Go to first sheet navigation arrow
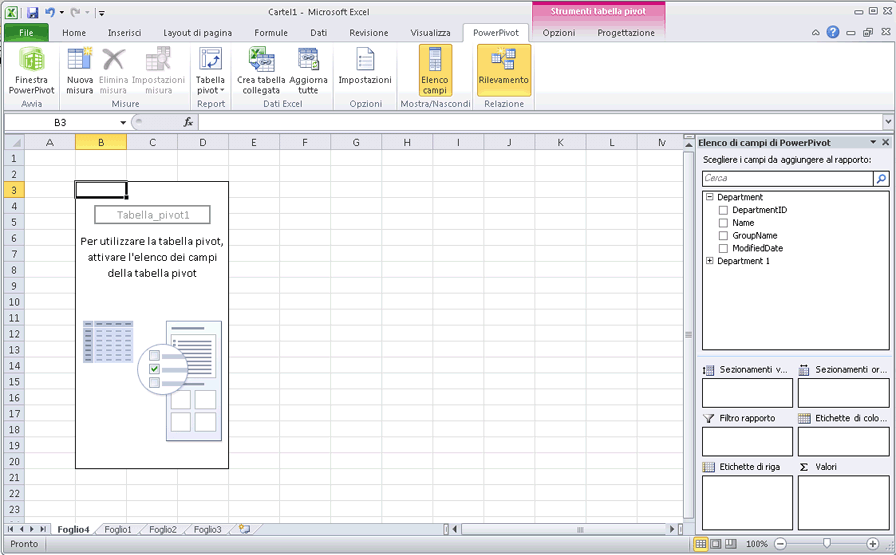Image resolution: width=896 pixels, height=555 pixels. pyautogui.click(x=10, y=530)
